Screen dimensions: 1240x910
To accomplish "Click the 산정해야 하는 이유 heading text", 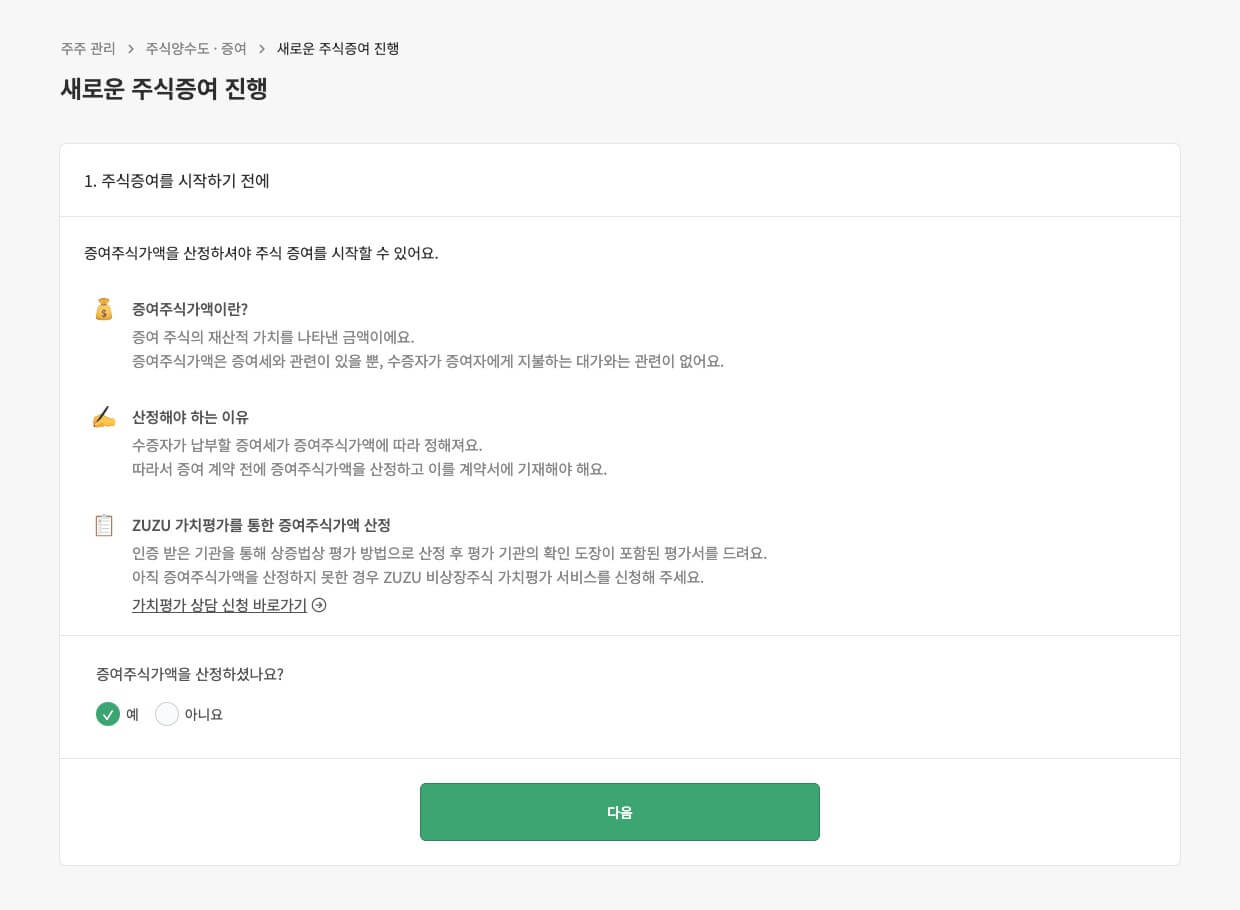I will 189,418.
